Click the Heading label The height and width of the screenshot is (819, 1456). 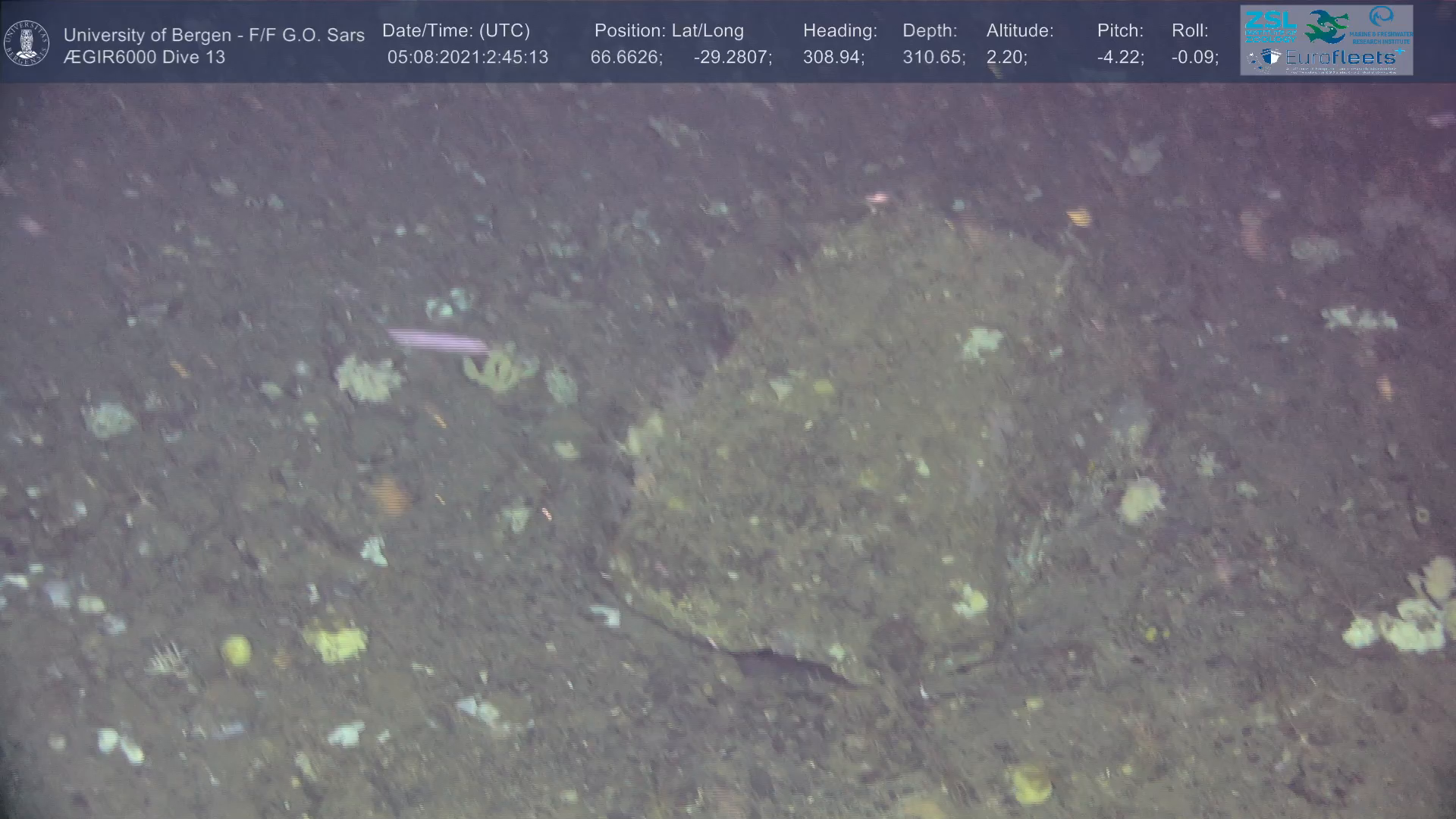coord(839,31)
